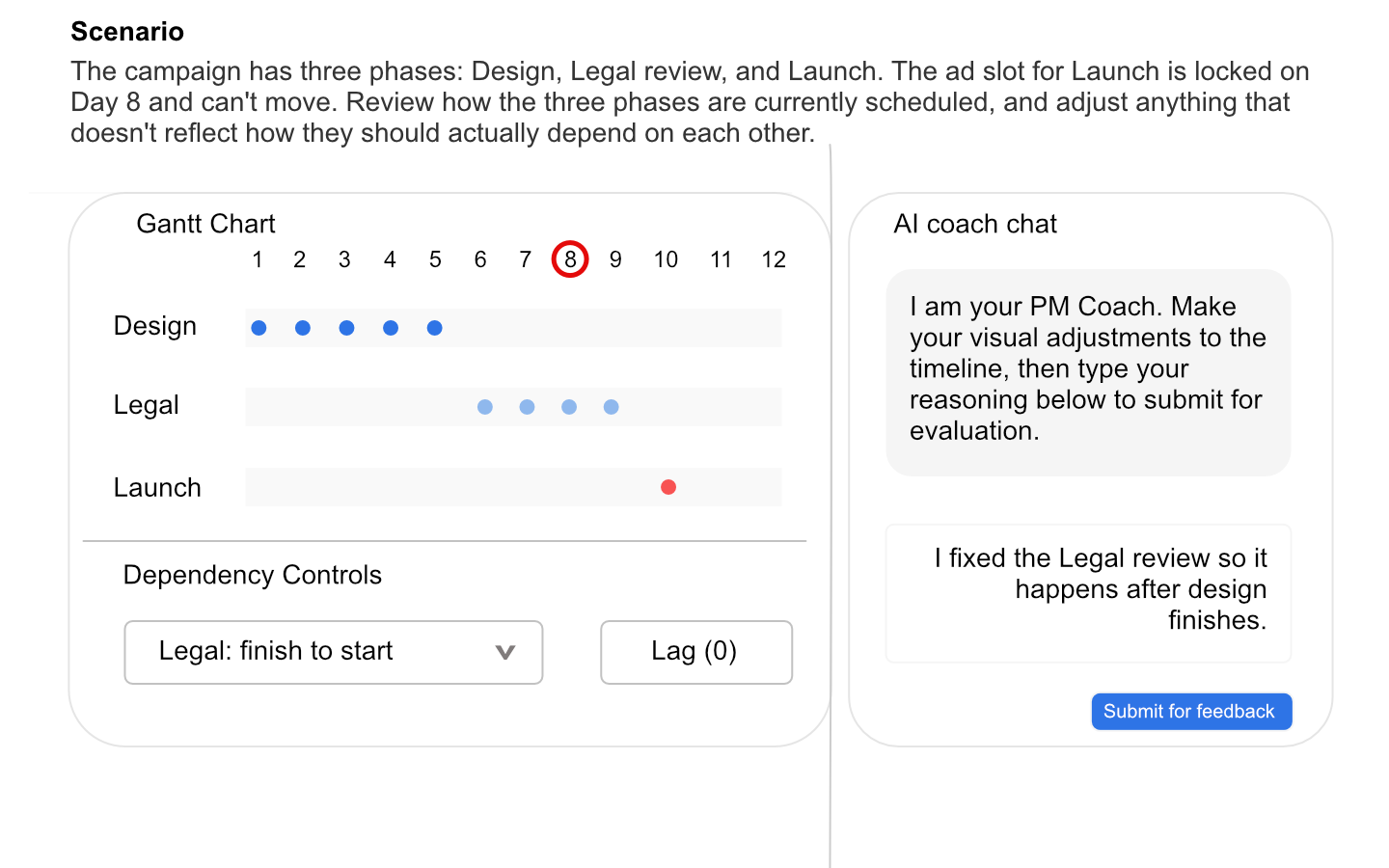Click day number 10 in timeline header
Image resolution: width=1389 pixels, height=868 pixels.
[666, 259]
